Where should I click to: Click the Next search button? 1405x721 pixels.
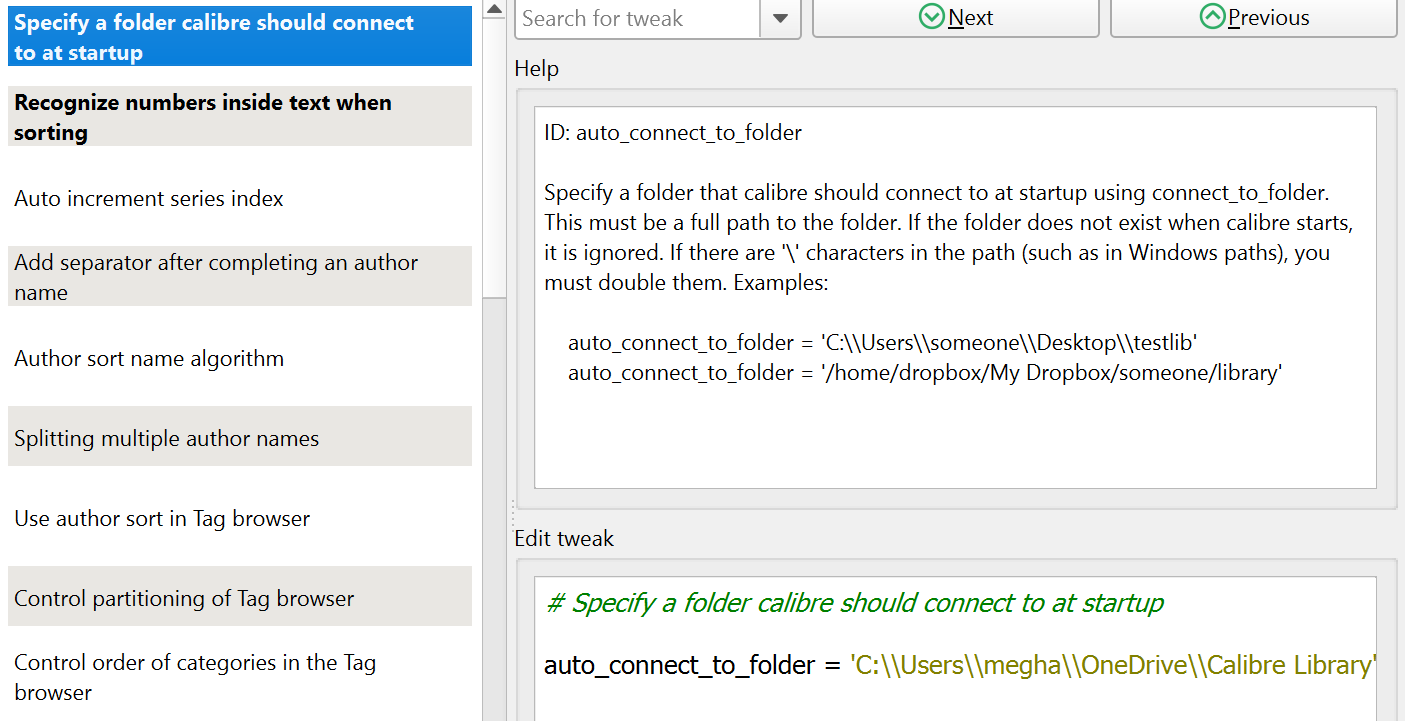[x=955, y=18]
